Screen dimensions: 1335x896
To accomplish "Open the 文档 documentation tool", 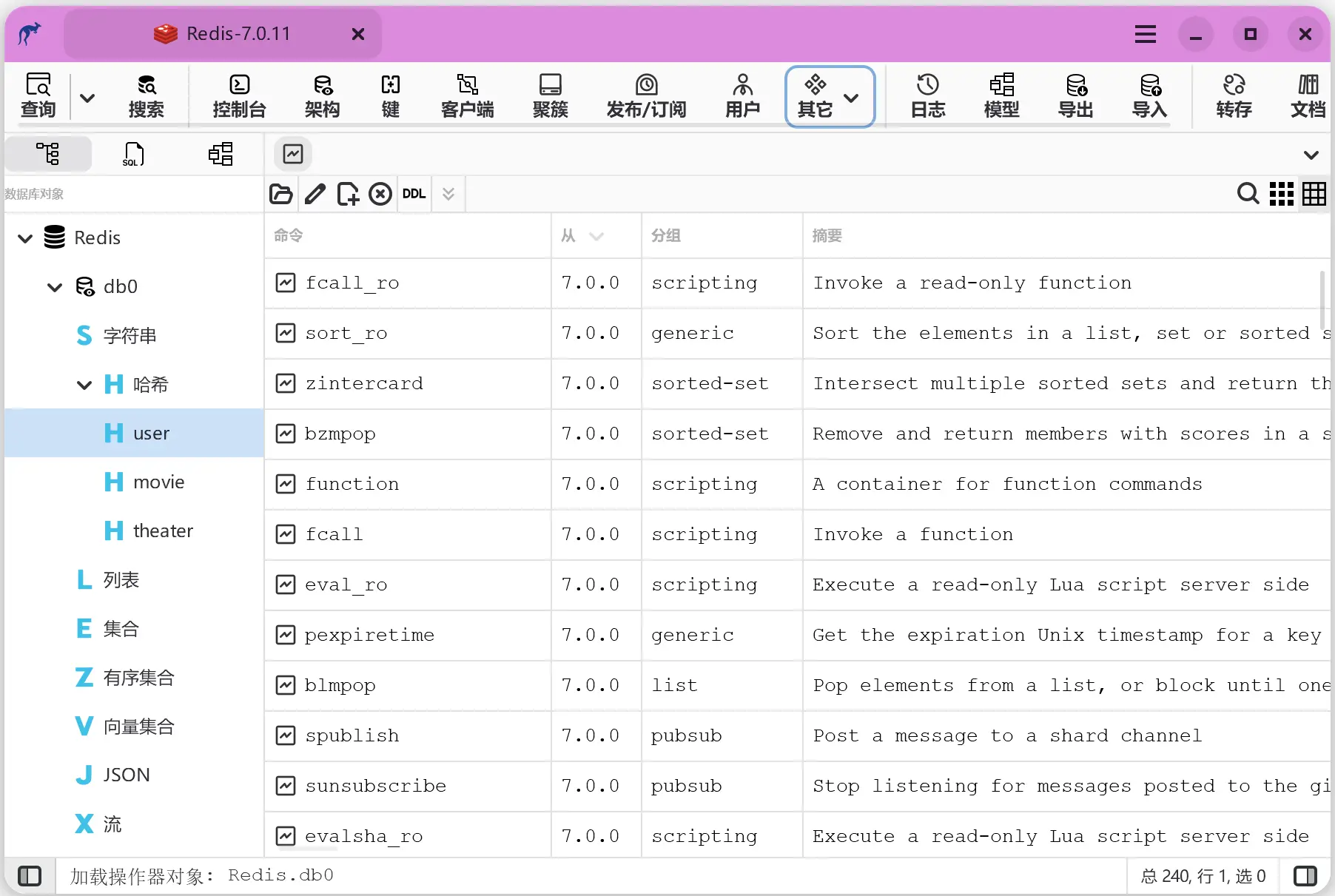I will [x=1308, y=96].
